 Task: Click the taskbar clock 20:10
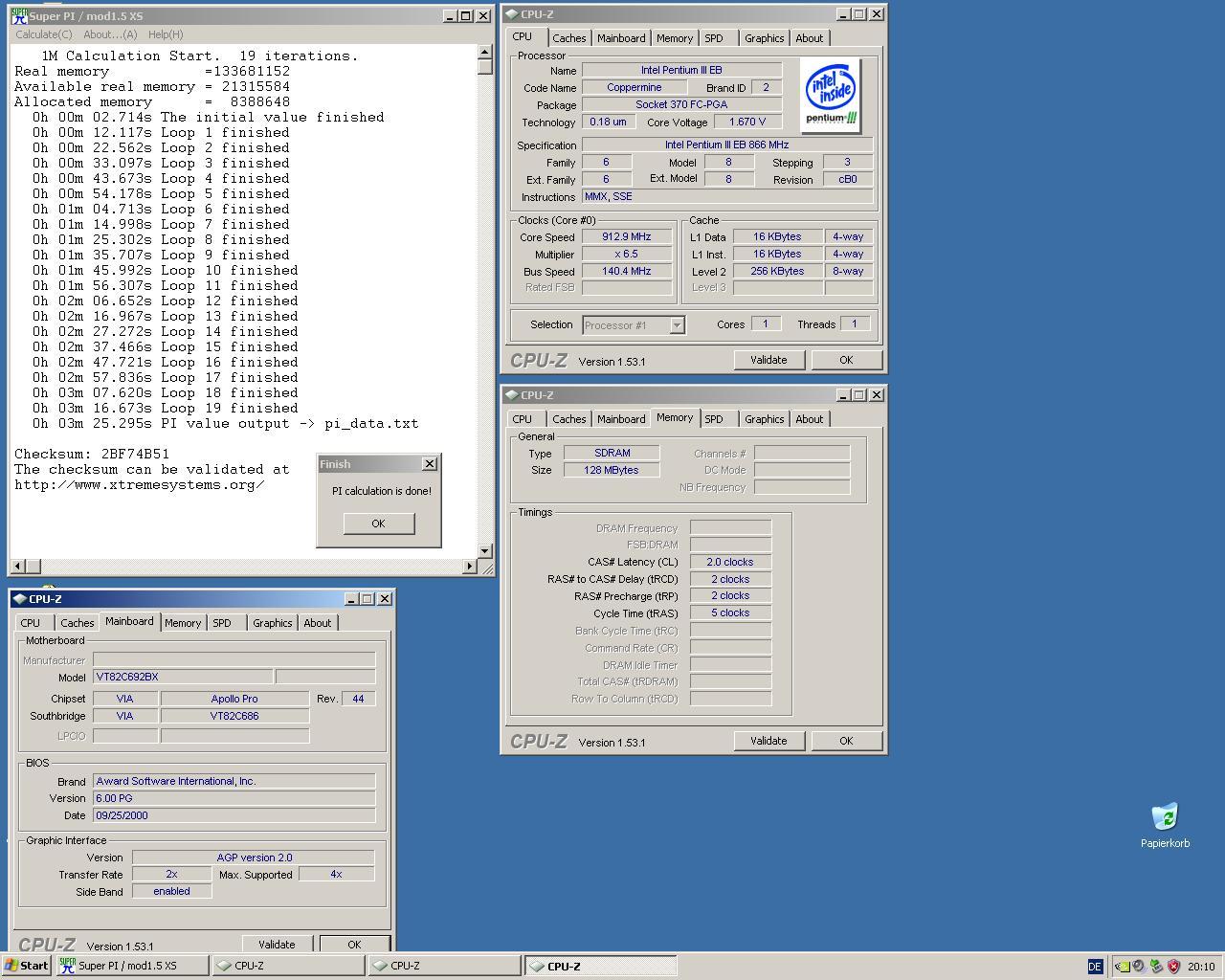1201,967
